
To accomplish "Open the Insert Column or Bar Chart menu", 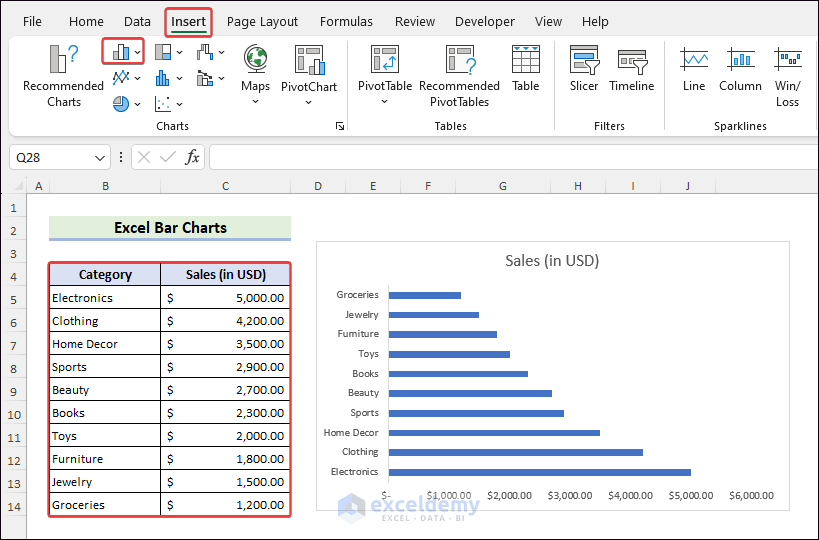I will pyautogui.click(x=124, y=52).
